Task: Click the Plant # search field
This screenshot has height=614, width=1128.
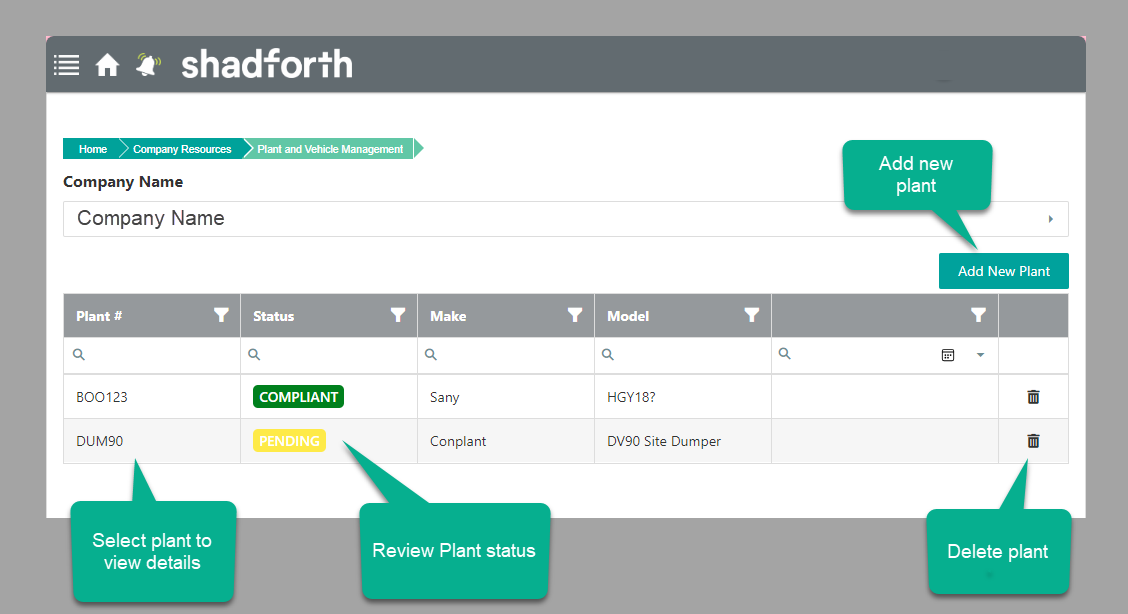Action: [152, 354]
